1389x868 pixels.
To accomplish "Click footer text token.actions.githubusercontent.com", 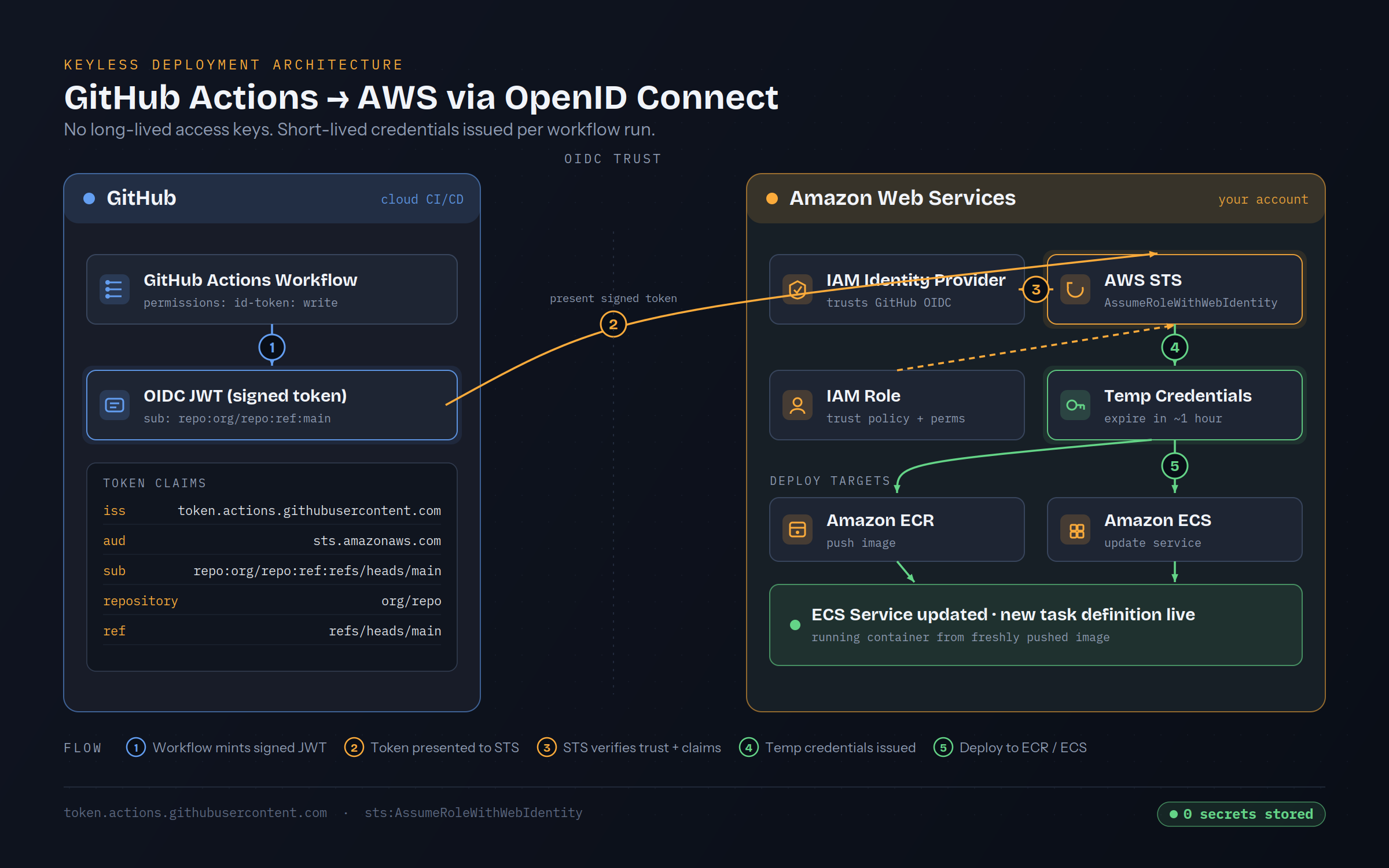I will pyautogui.click(x=195, y=812).
